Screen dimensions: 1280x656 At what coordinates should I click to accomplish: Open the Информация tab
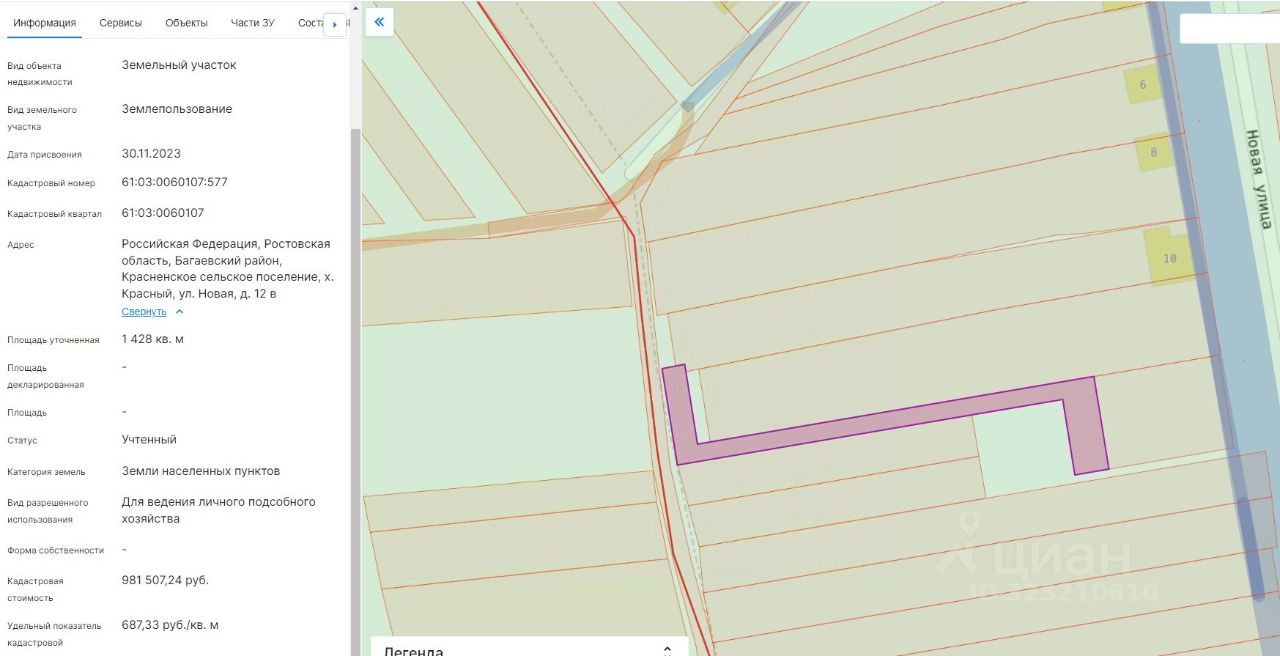click(x=45, y=23)
